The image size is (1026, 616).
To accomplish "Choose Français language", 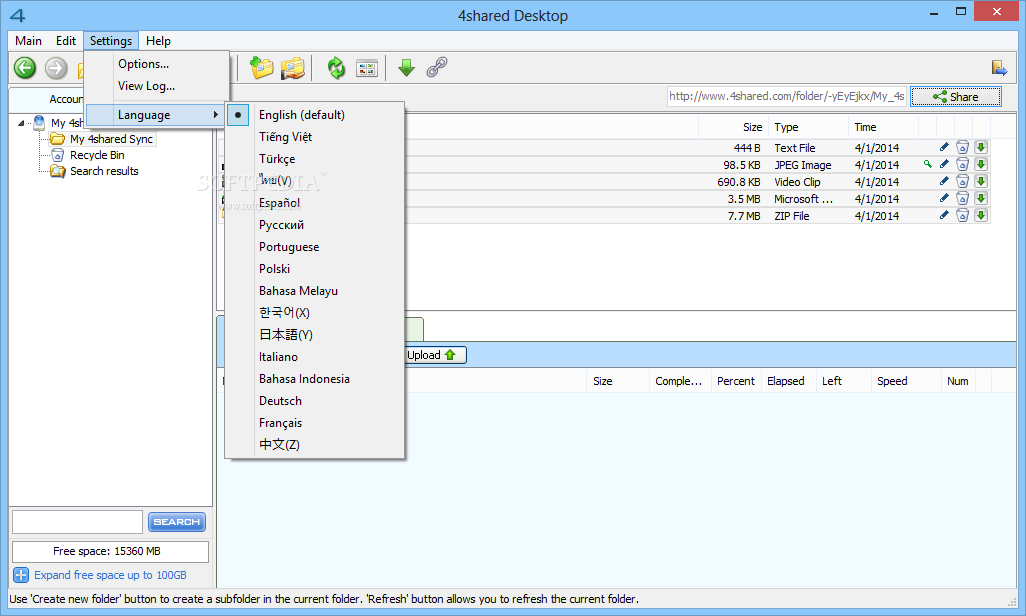I will click(314, 423).
